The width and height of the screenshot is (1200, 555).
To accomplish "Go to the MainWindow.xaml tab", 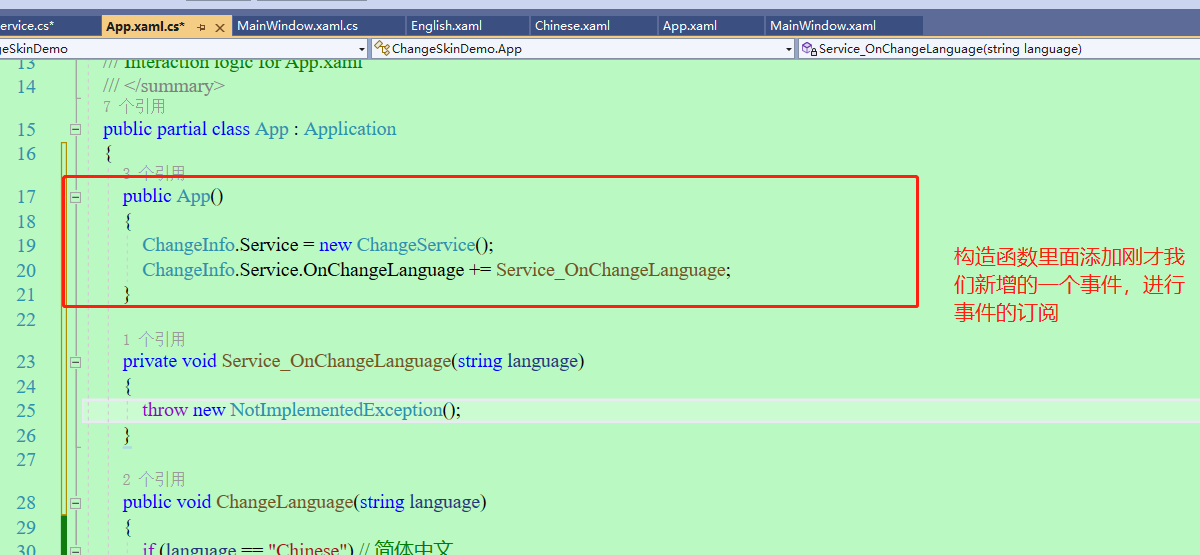I will click(823, 26).
